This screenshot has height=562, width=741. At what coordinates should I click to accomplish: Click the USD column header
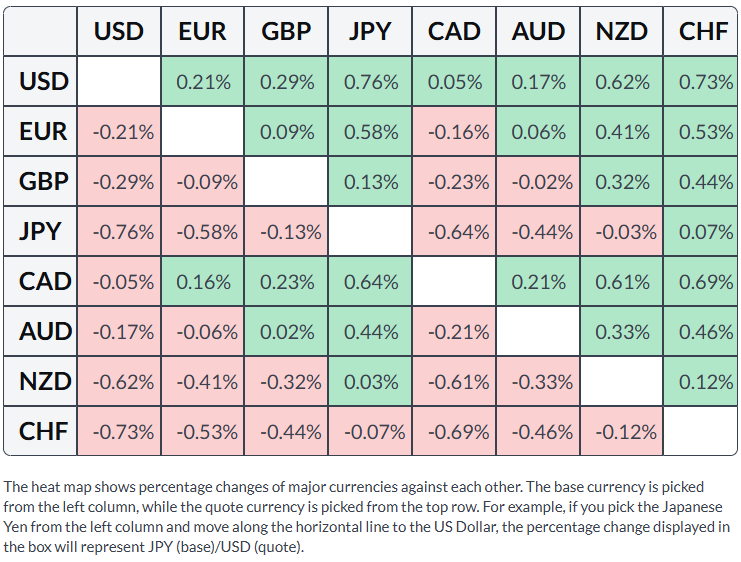[x=119, y=31]
